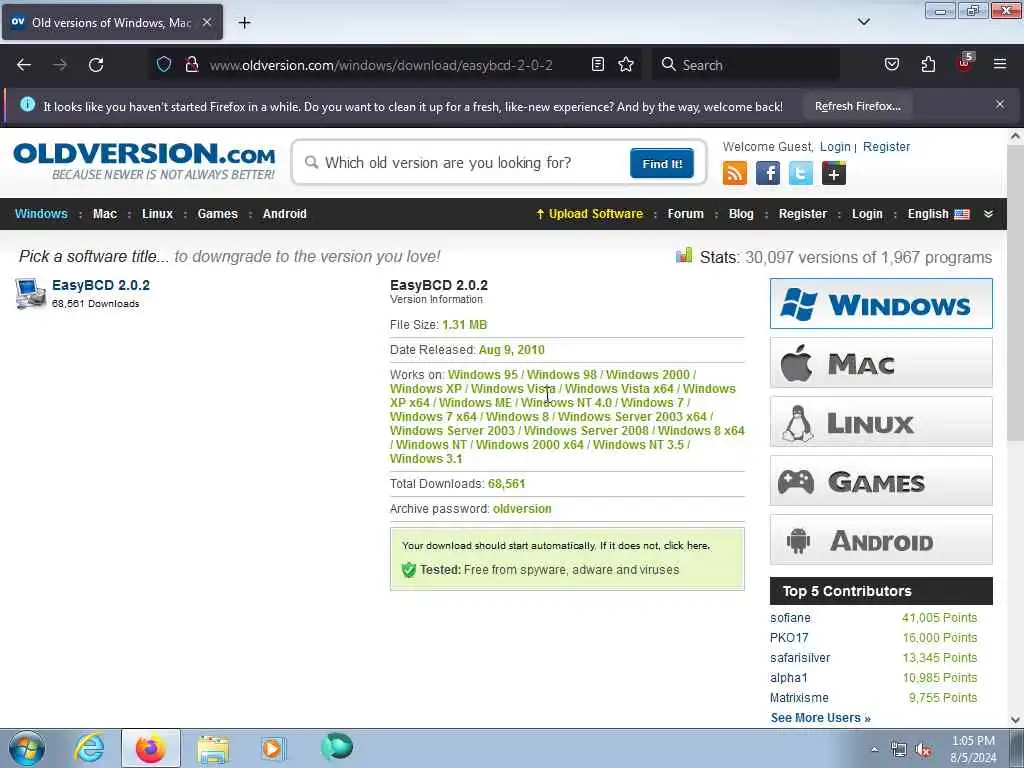
Task: Open the plus share icon
Action: point(833,173)
